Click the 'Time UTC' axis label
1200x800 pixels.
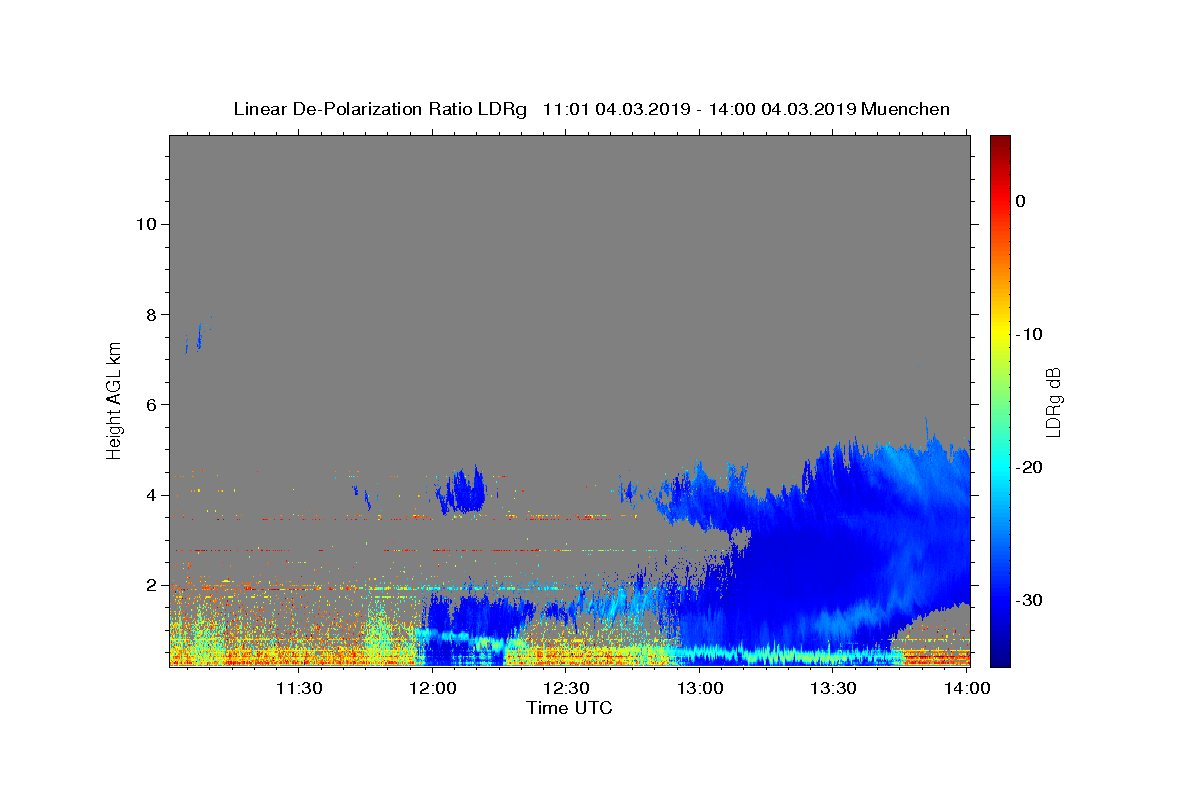569,708
